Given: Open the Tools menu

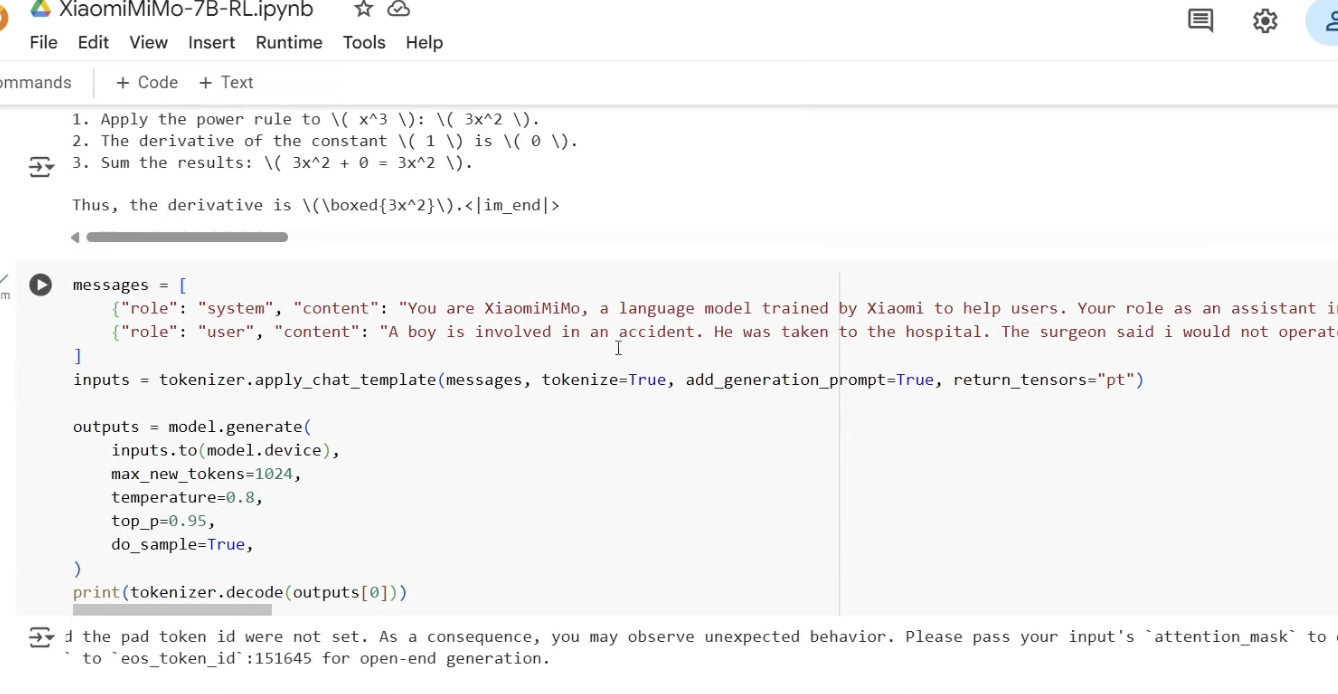Looking at the screenshot, I should pyautogui.click(x=364, y=42).
